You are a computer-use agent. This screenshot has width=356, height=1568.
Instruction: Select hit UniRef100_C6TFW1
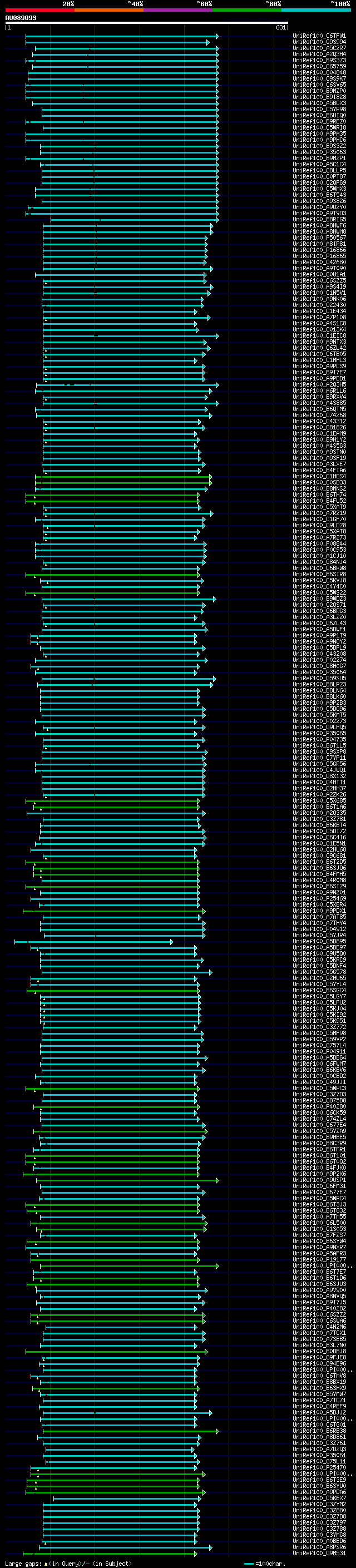[319, 36]
